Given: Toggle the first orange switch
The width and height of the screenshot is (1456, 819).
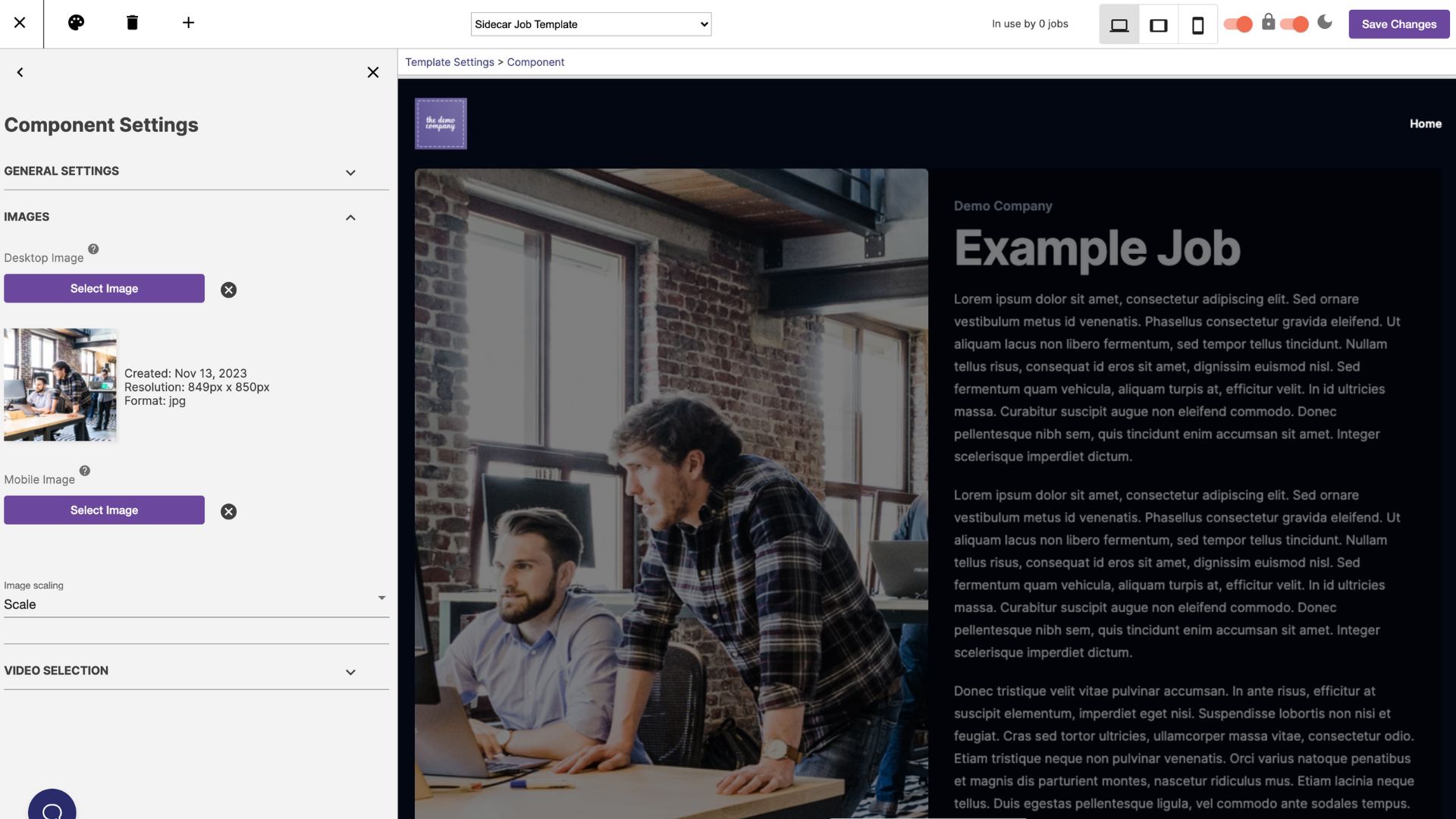Looking at the screenshot, I should pos(1238,24).
